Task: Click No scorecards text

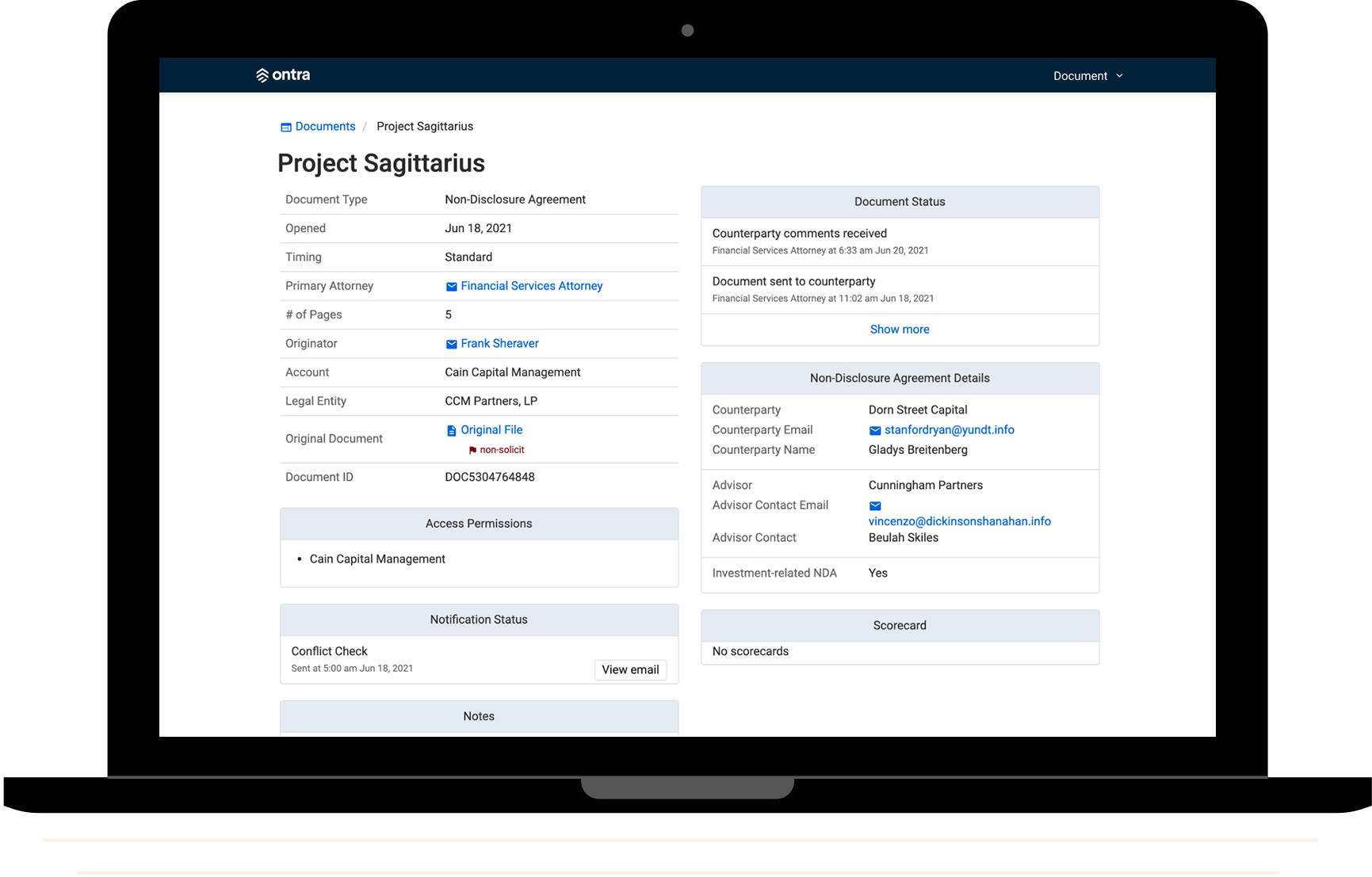Action: click(750, 652)
